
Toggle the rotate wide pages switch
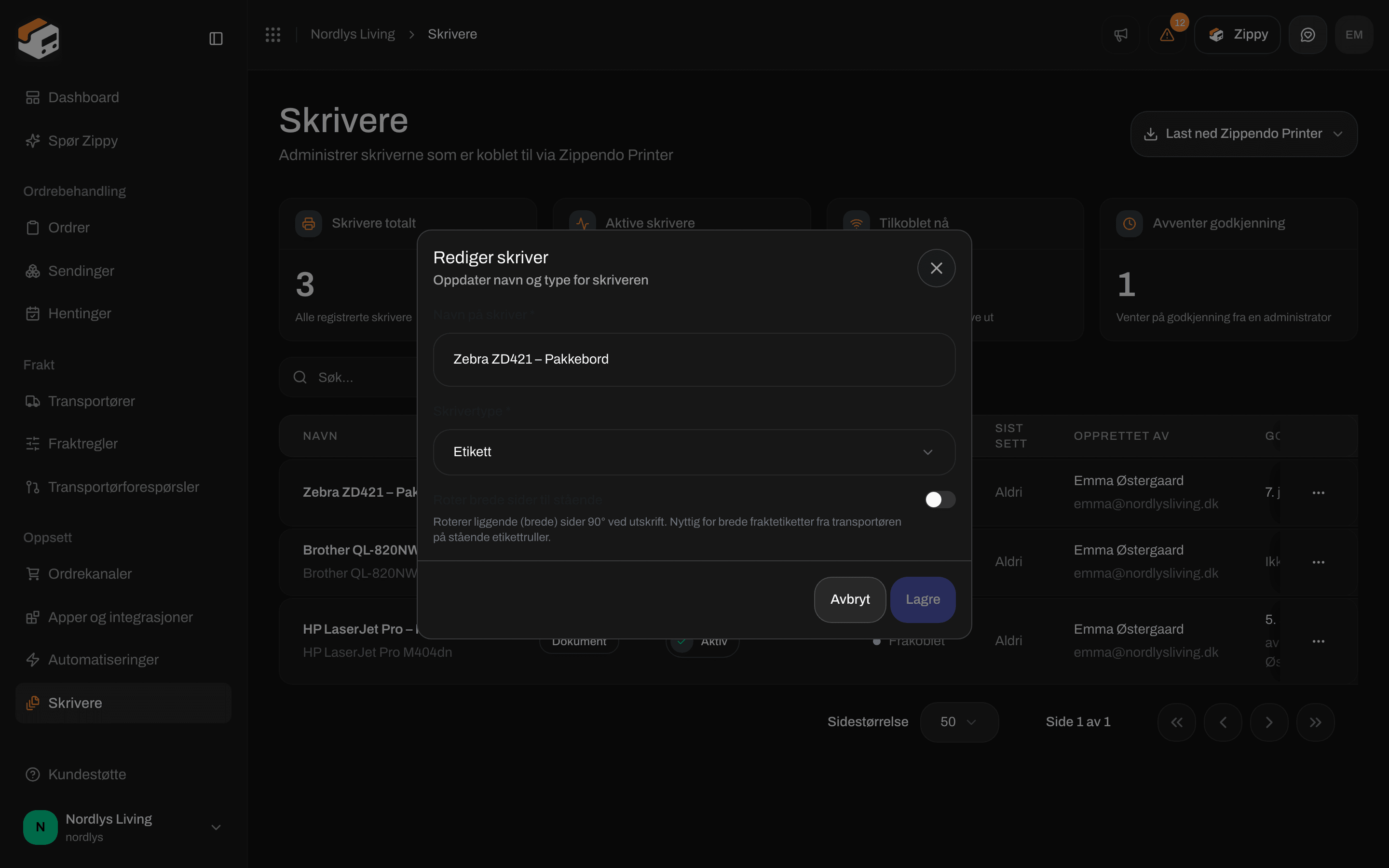[940, 500]
